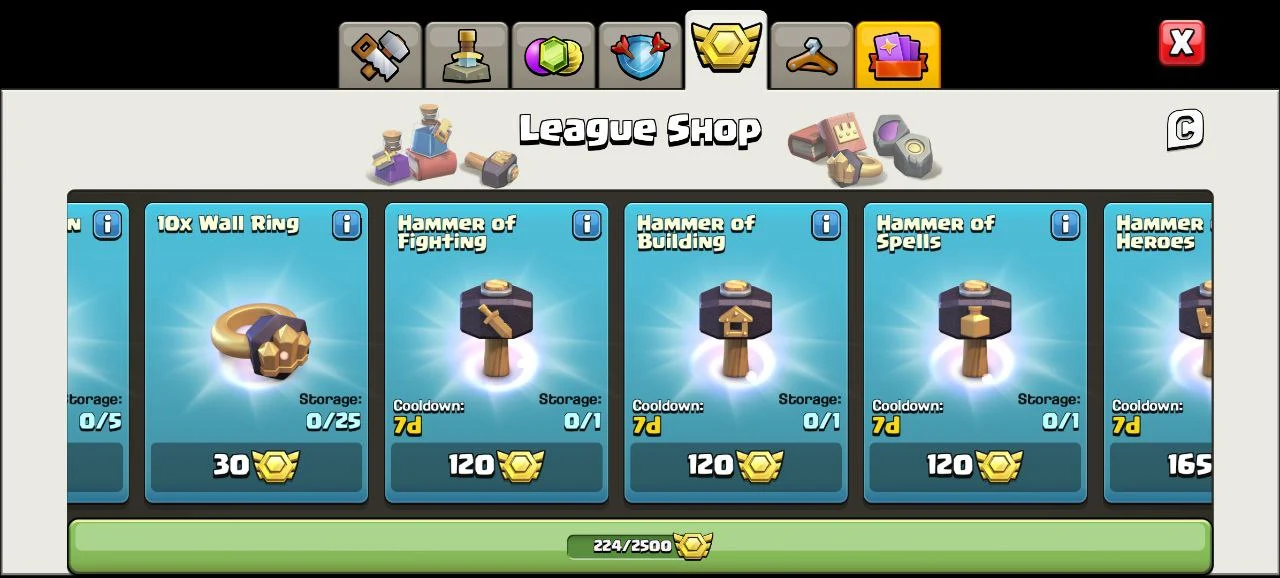
Task: Open the gems and resources tab
Action: point(553,56)
